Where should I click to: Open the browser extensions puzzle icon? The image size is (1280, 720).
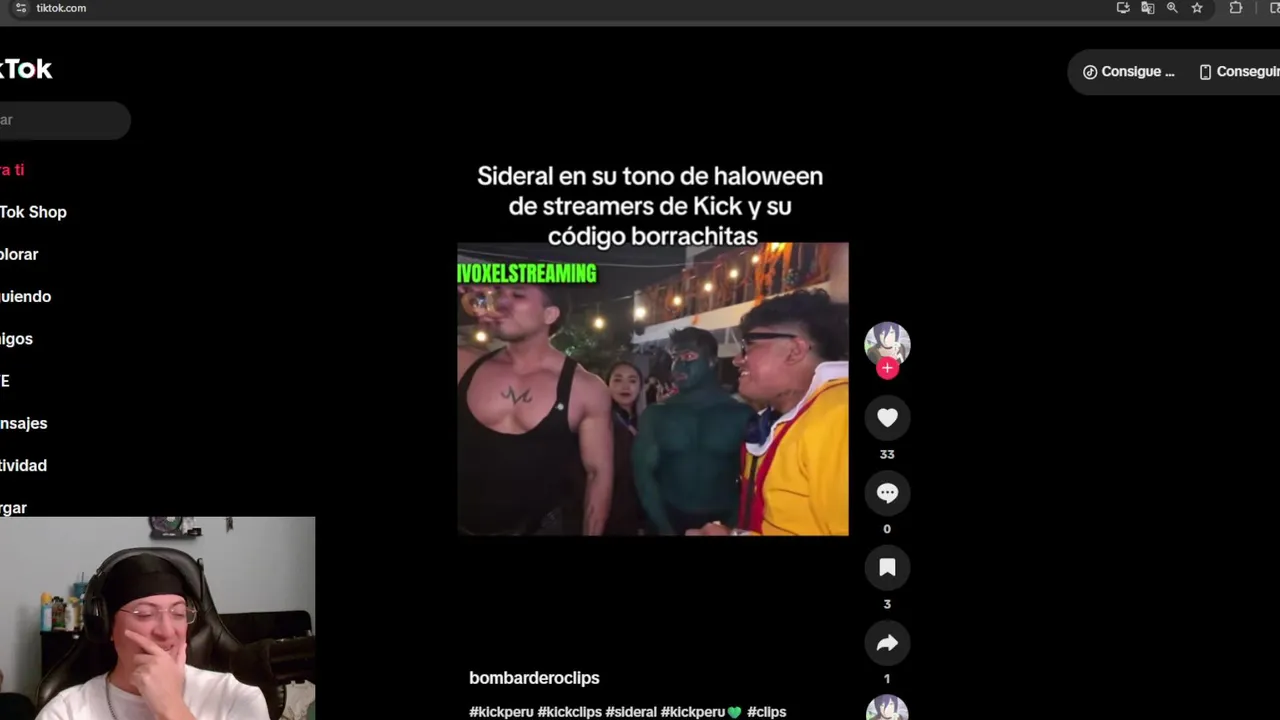(1236, 8)
